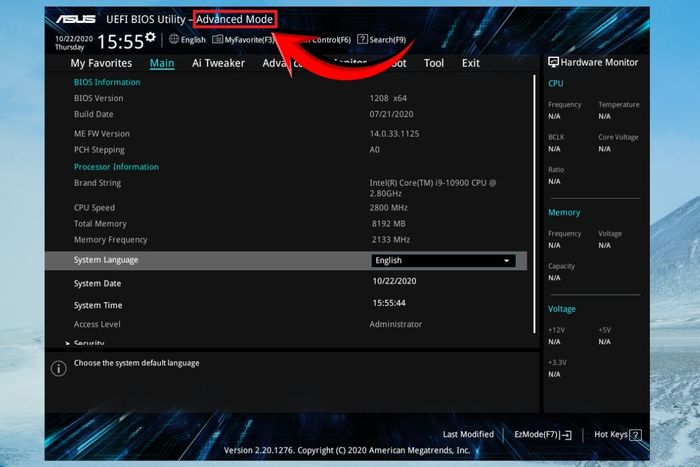Click the CPU Temperature label
The image size is (700, 467).
point(619,104)
